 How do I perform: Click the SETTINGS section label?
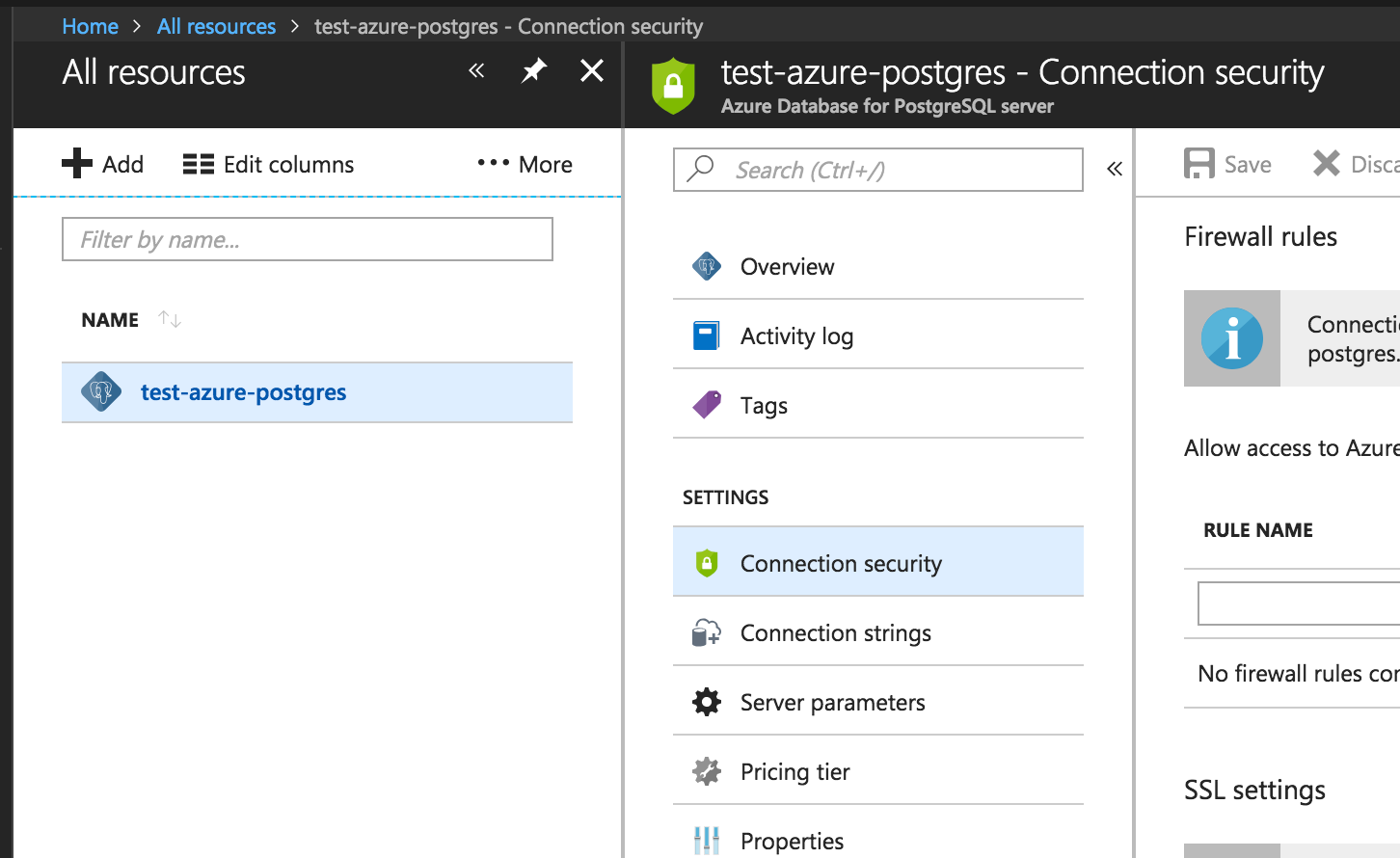pyautogui.click(x=725, y=497)
